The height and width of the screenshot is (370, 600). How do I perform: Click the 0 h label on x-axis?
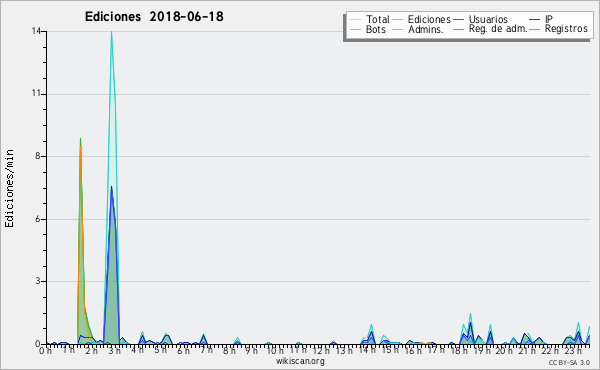coord(46,351)
